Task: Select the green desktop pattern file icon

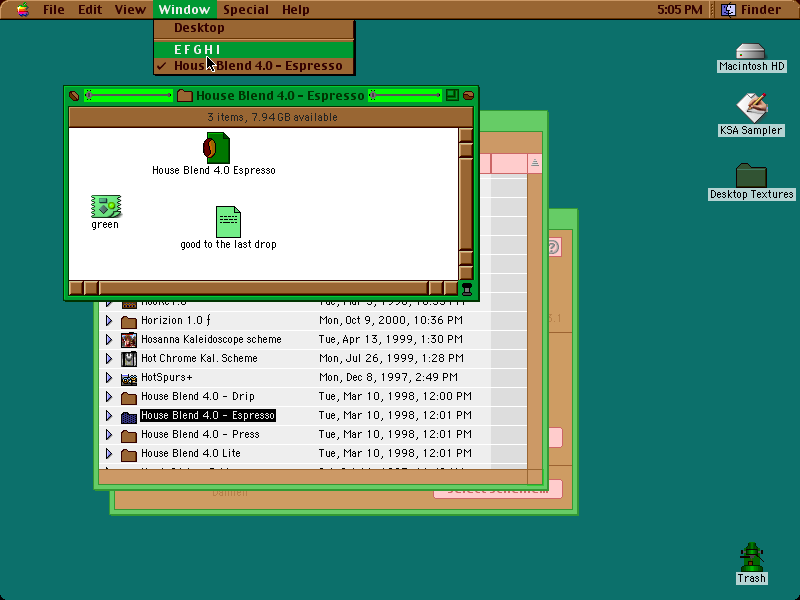Action: tap(106, 206)
